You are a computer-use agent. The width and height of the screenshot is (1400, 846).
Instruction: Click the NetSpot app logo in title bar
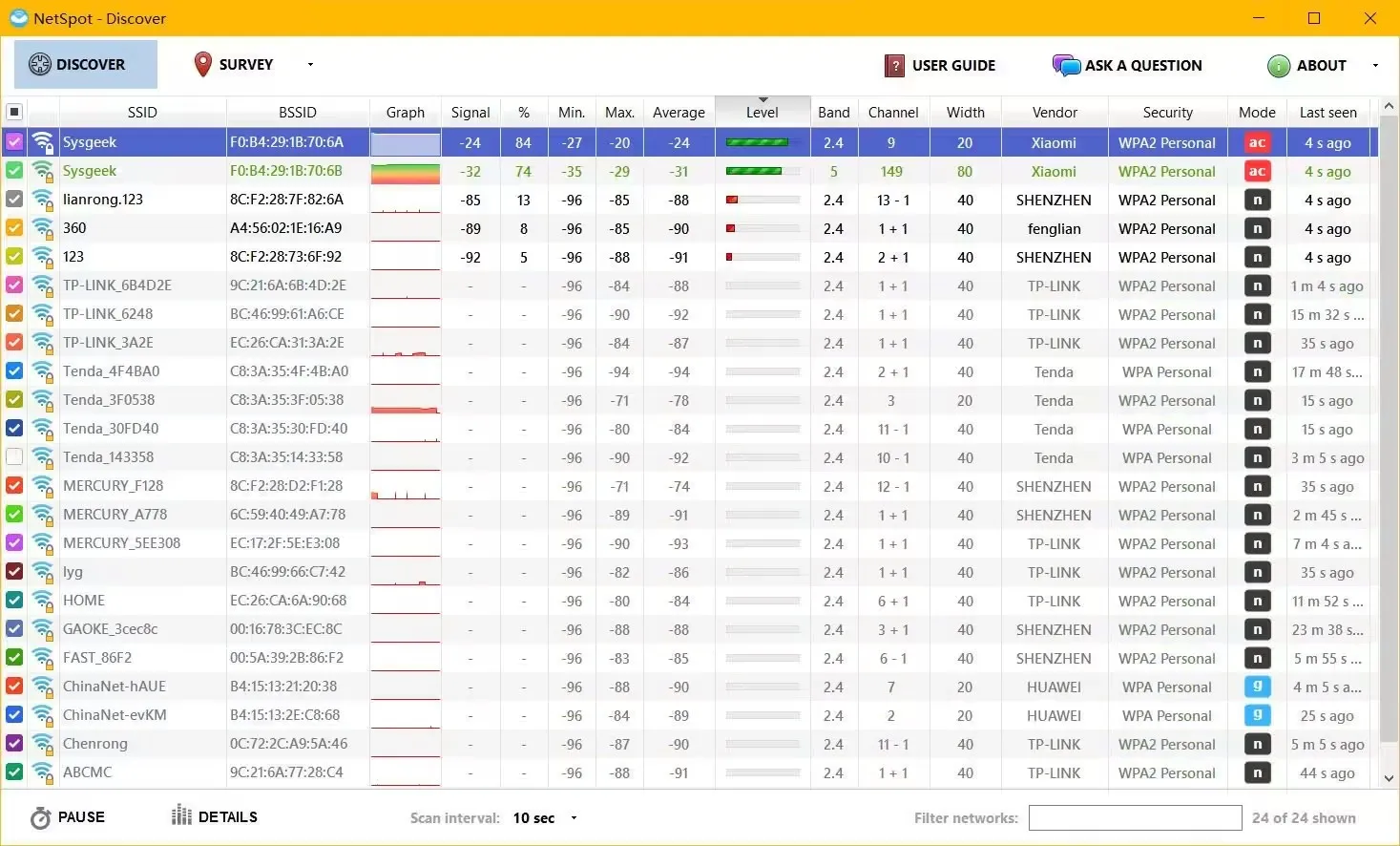tap(18, 18)
